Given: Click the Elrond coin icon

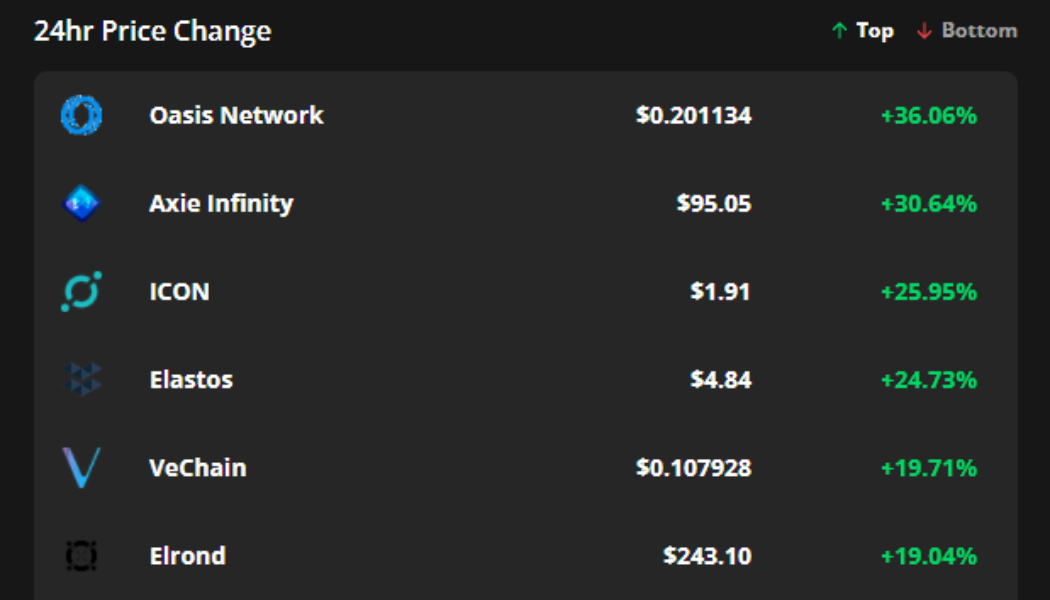Looking at the screenshot, I should click(81, 556).
